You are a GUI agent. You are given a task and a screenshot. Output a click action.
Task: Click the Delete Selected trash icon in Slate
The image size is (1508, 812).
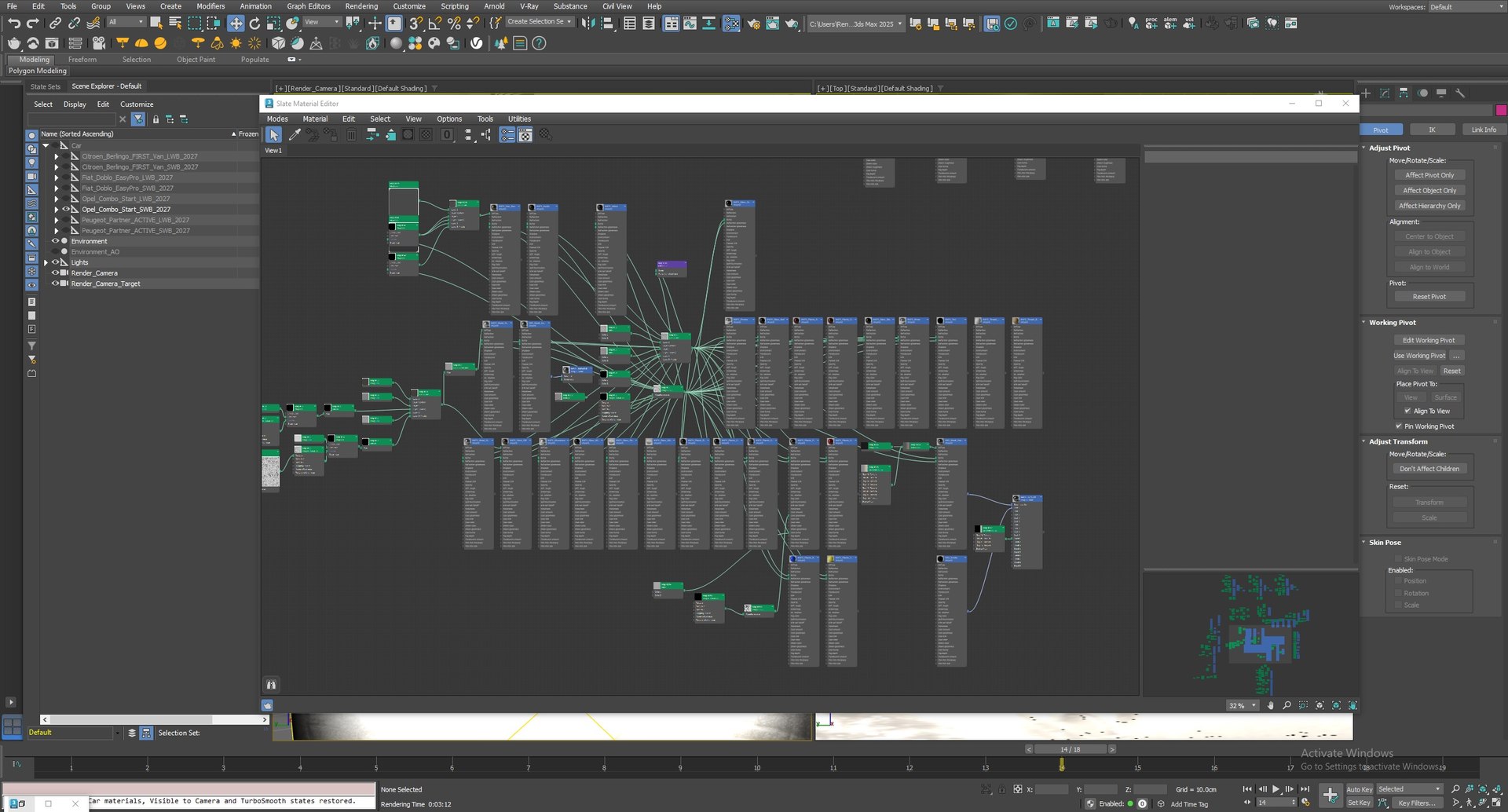pyautogui.click(x=351, y=135)
